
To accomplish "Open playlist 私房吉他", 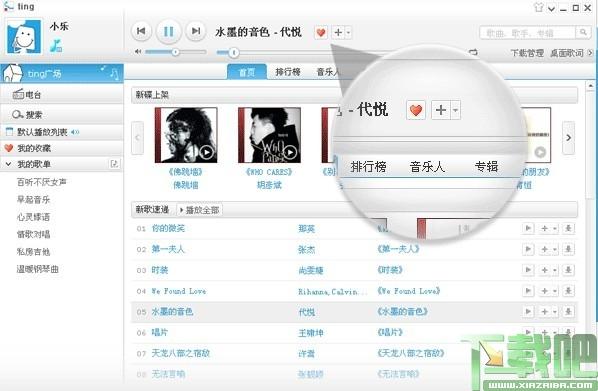I will coord(34,252).
